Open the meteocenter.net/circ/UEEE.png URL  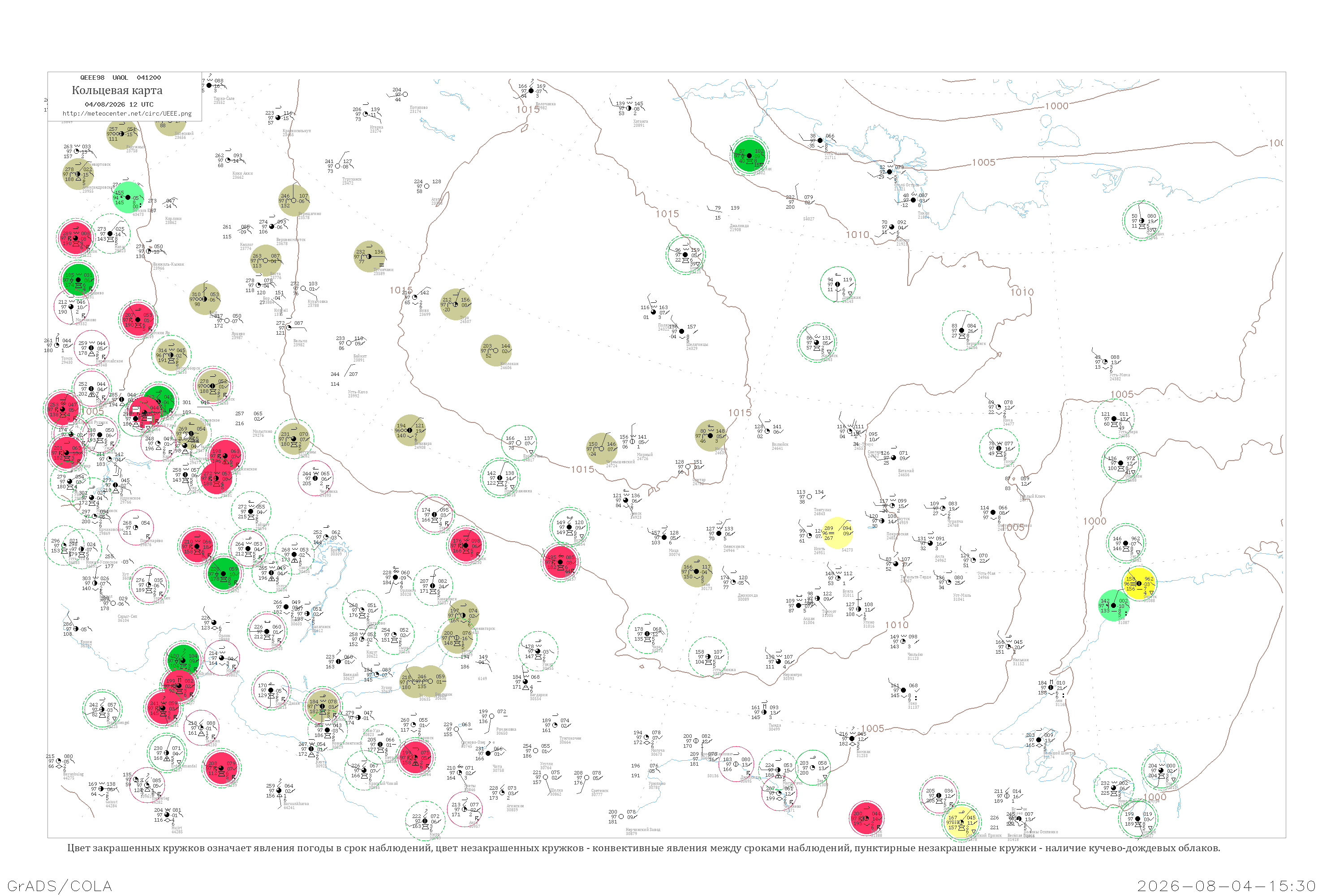coord(127,114)
